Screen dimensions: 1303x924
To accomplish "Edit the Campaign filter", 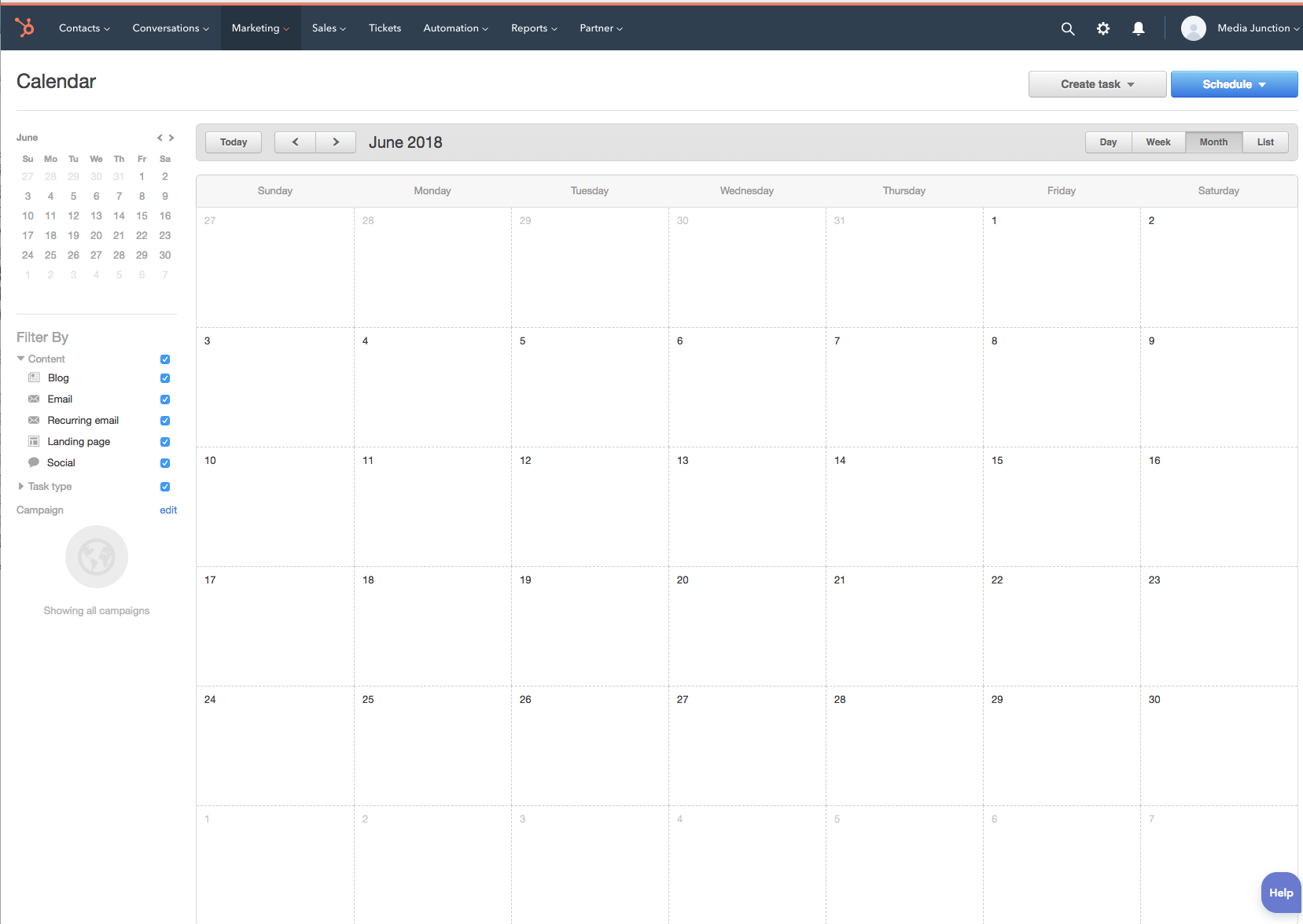I will tap(168, 510).
